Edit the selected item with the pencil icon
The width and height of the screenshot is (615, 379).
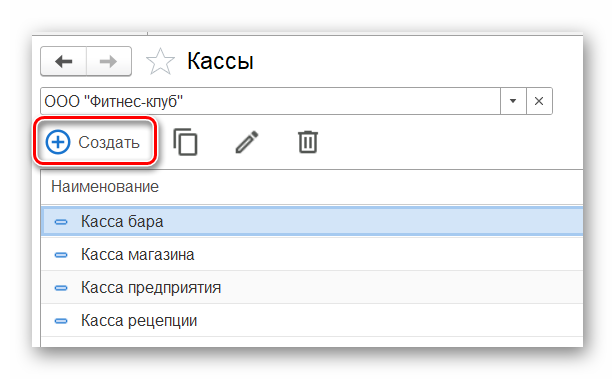247,142
